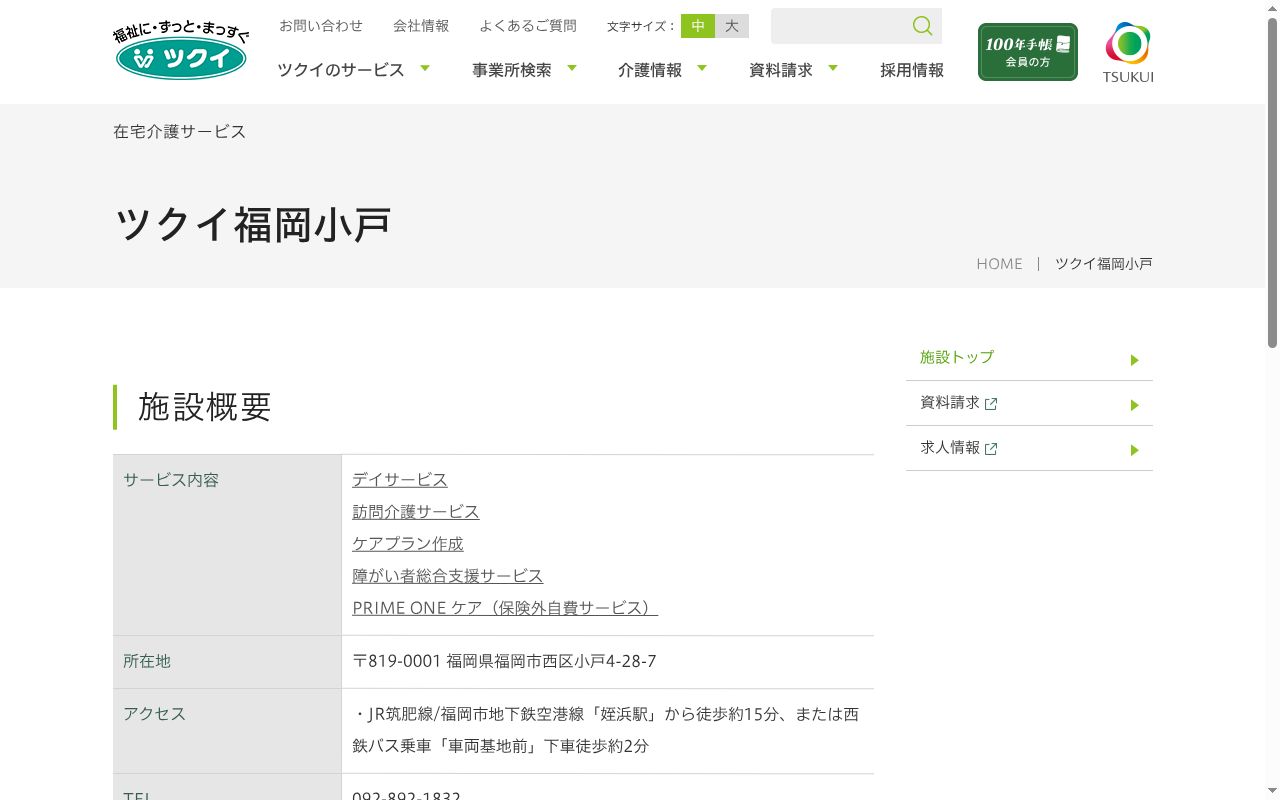Click the access directions text mentioning 姪浜駅
The image size is (1280, 800).
coord(605,730)
